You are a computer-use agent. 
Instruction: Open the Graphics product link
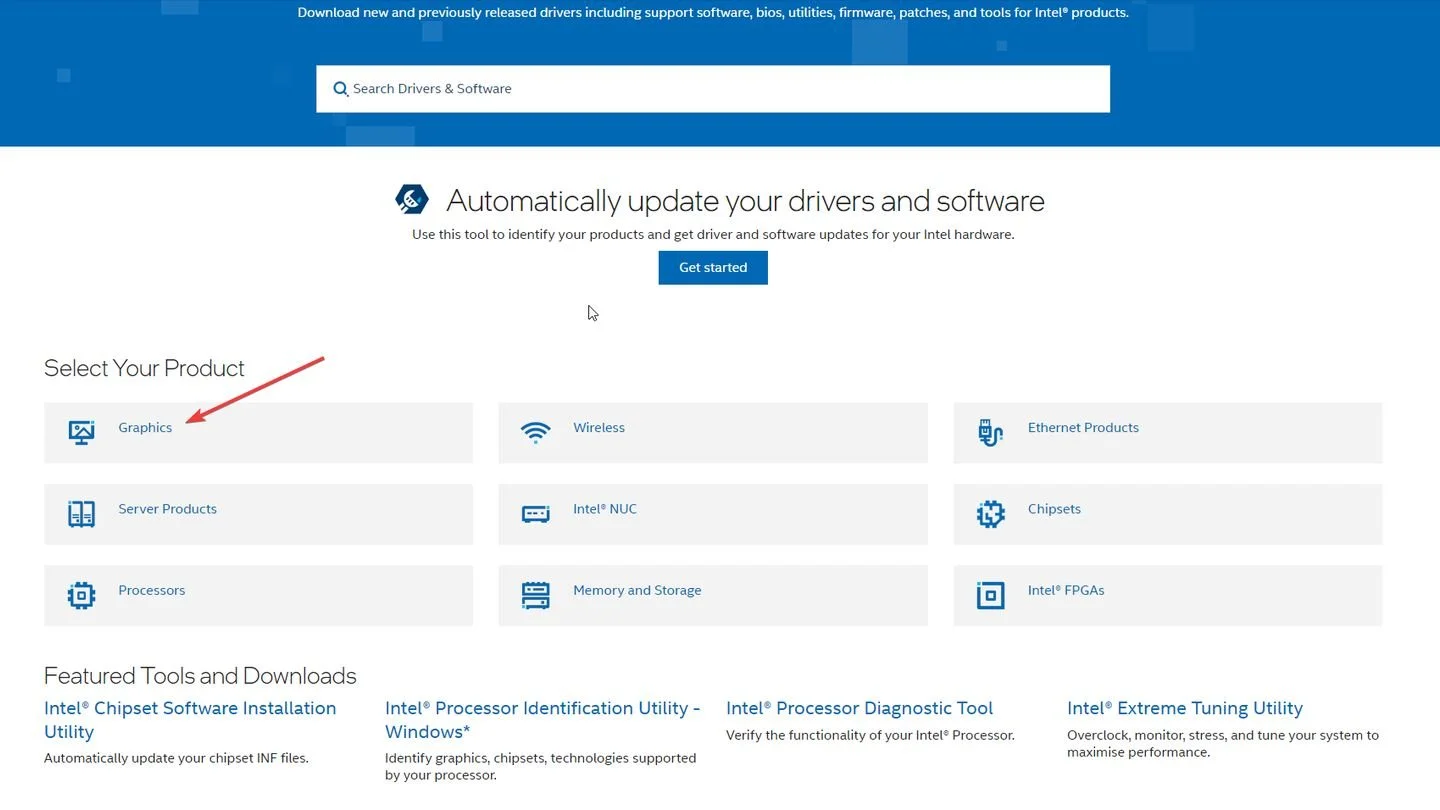click(145, 427)
